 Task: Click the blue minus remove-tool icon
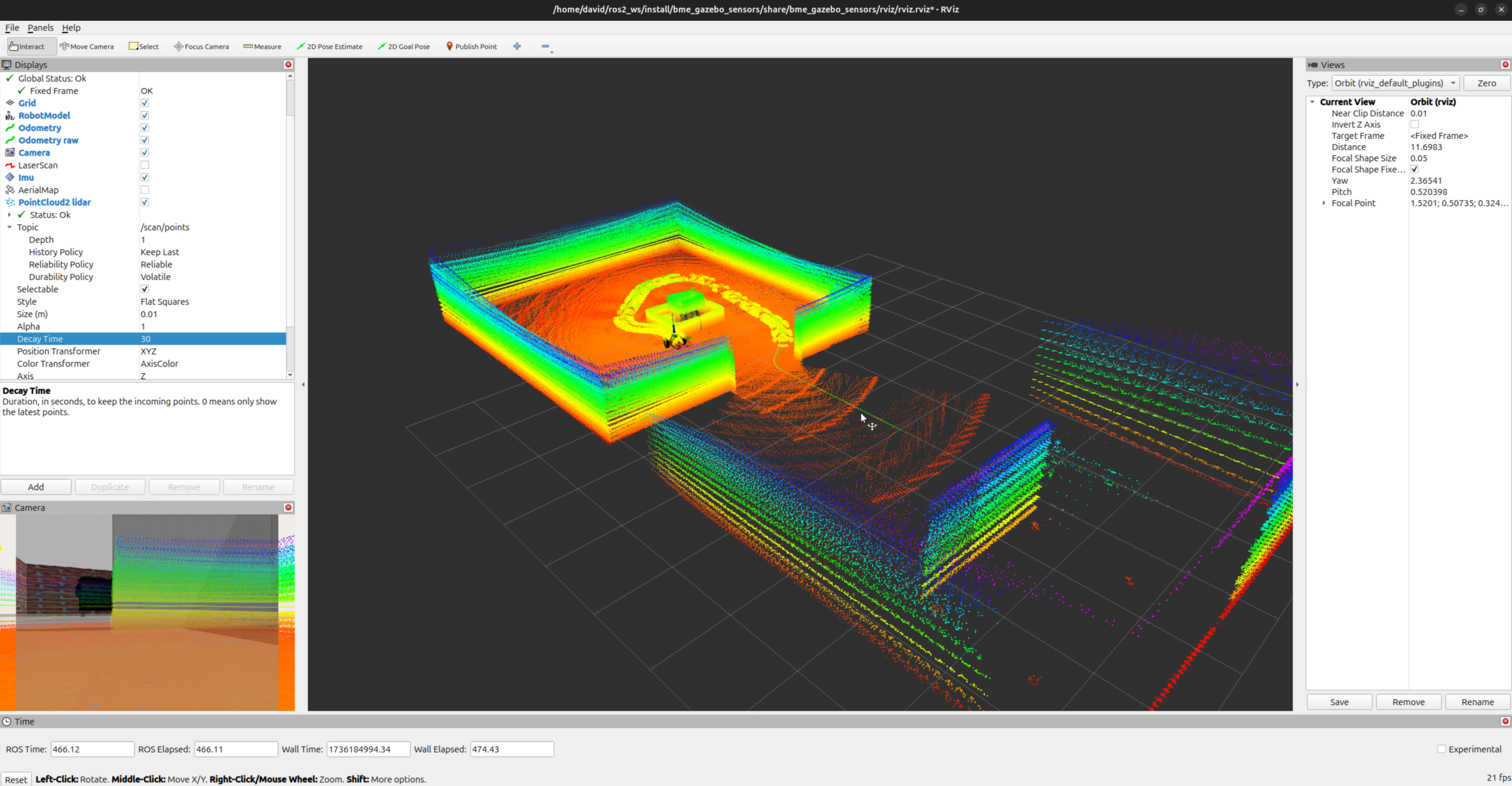545,46
